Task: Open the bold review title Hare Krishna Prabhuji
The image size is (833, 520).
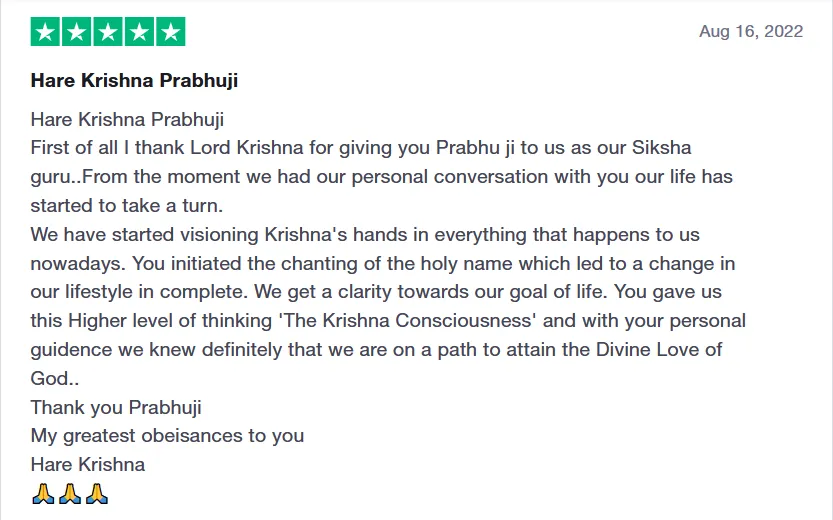Action: click(134, 79)
